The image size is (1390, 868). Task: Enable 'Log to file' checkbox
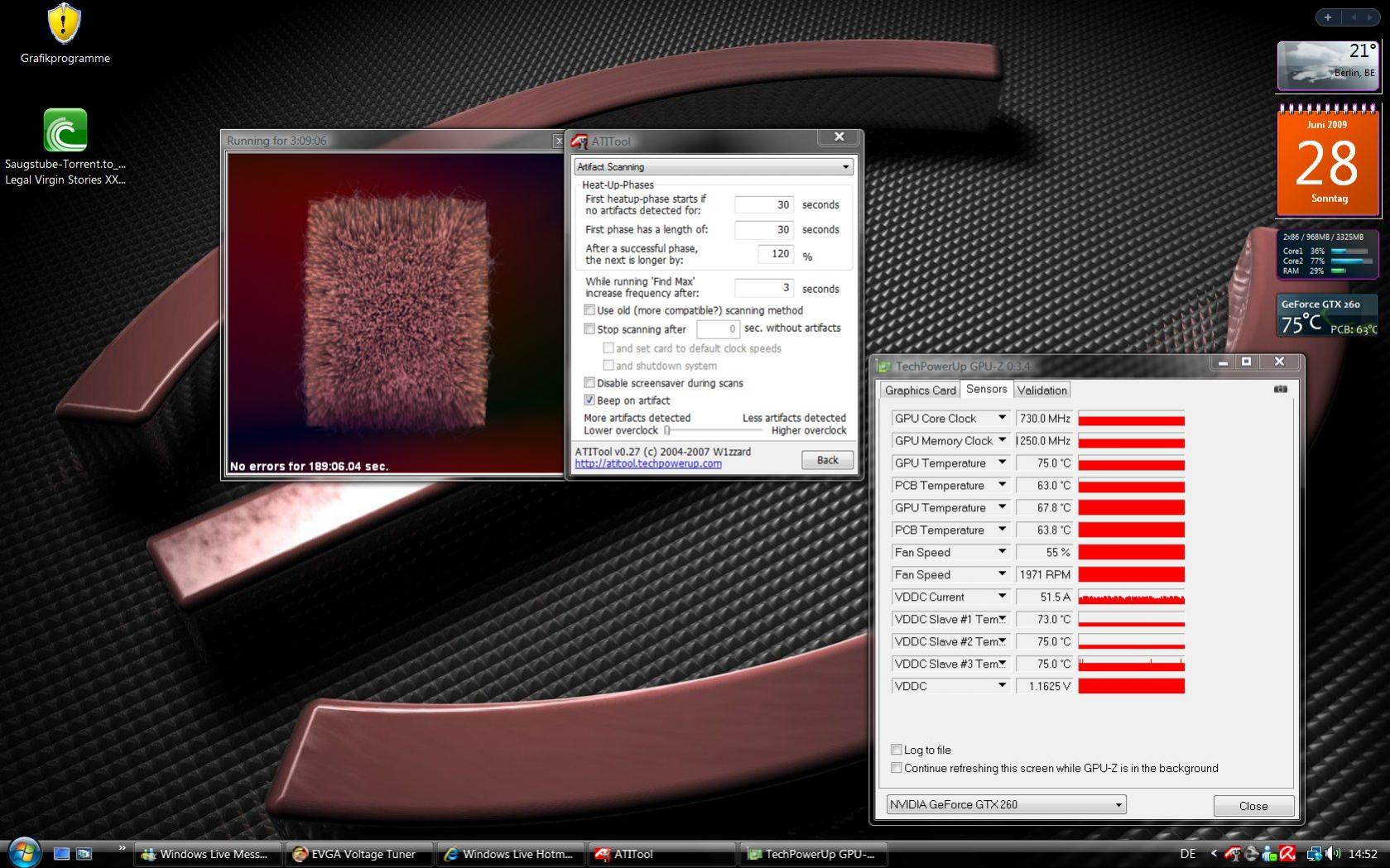pyautogui.click(x=896, y=750)
